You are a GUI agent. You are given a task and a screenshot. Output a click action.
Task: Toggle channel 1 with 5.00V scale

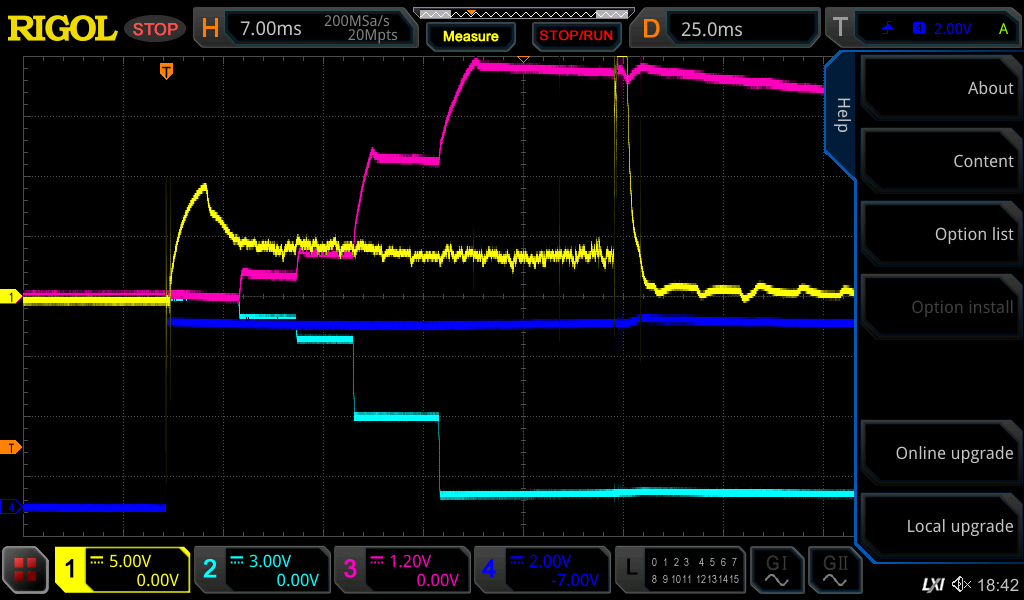point(122,570)
